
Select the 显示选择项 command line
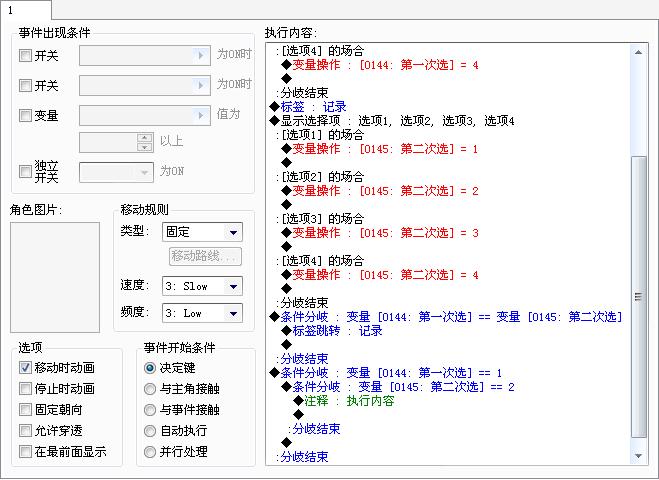point(392,121)
